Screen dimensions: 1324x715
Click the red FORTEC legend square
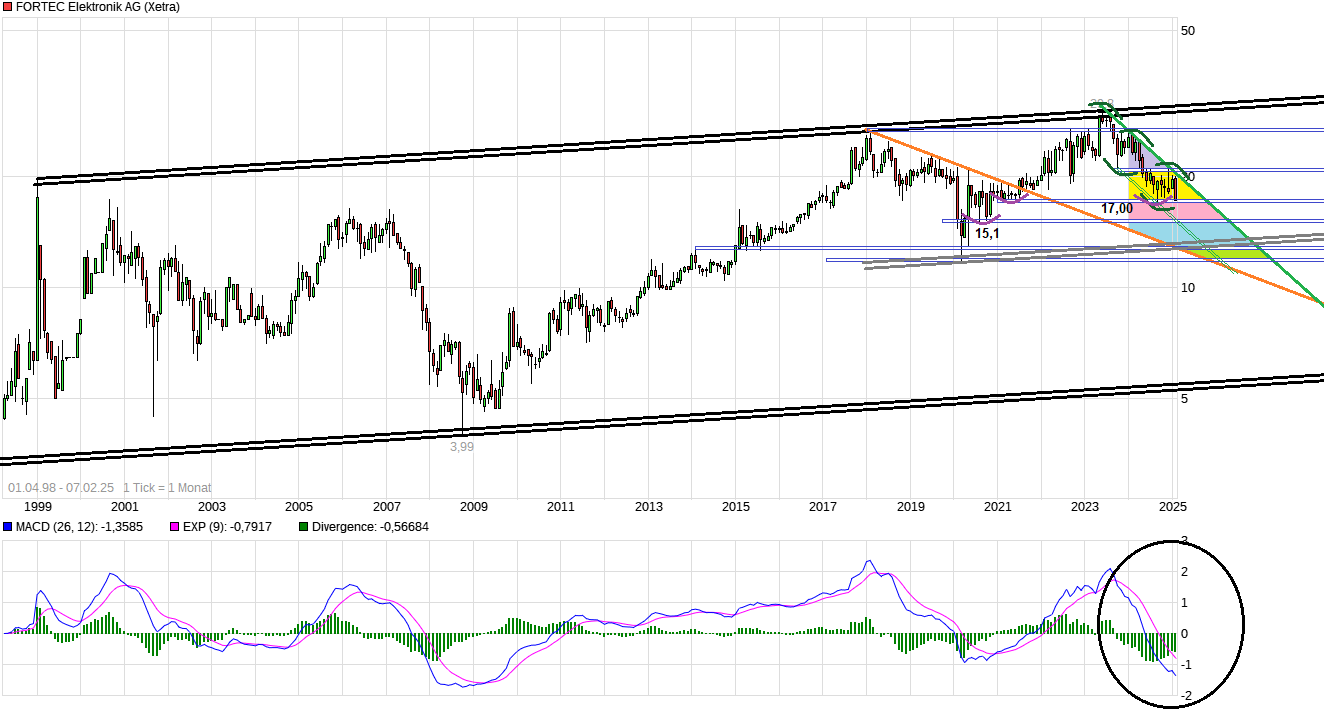point(7,7)
